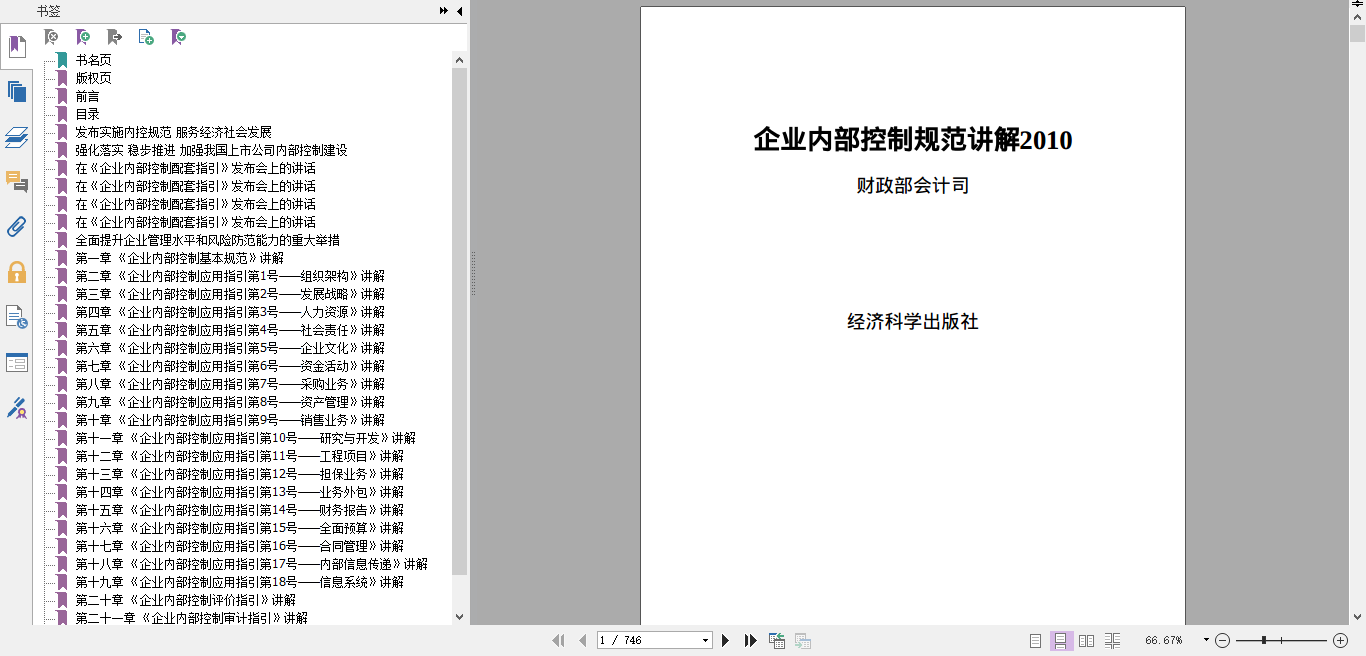Click the document with green plus icon
The height and width of the screenshot is (656, 1366).
pyautogui.click(x=146, y=37)
